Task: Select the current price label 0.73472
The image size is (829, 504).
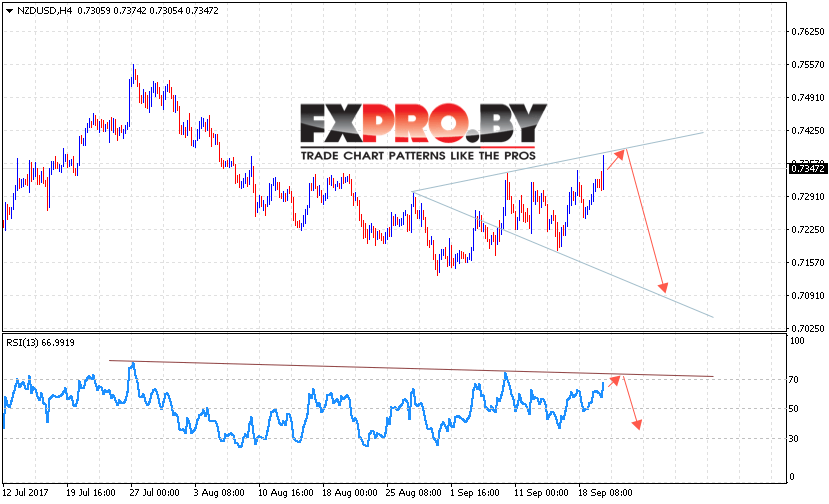Action: [x=807, y=169]
